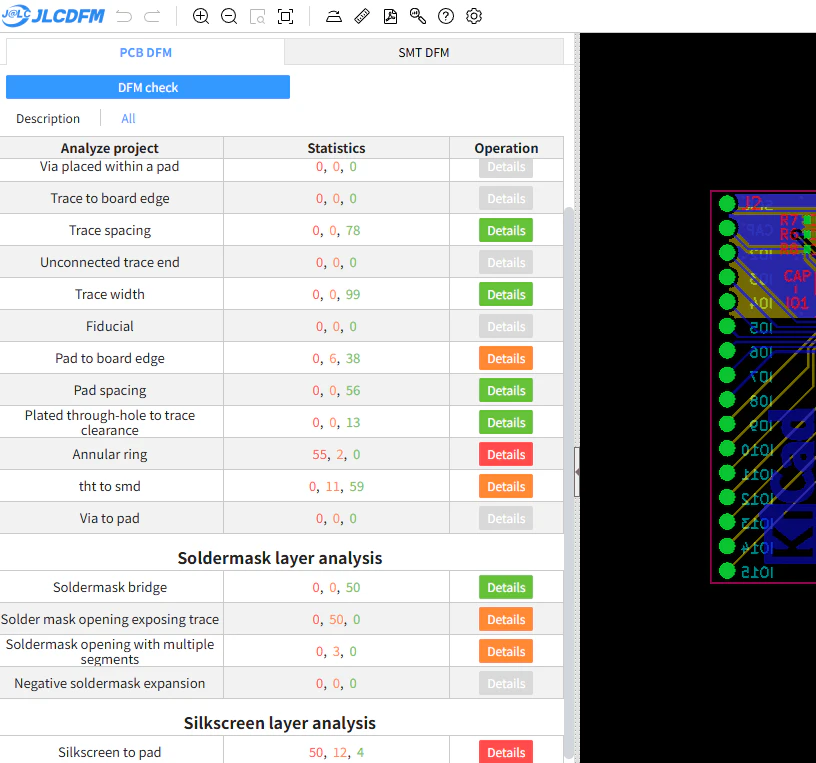Click Trace width statistics '0, 0, 99'
The image size is (816, 763).
336,294
